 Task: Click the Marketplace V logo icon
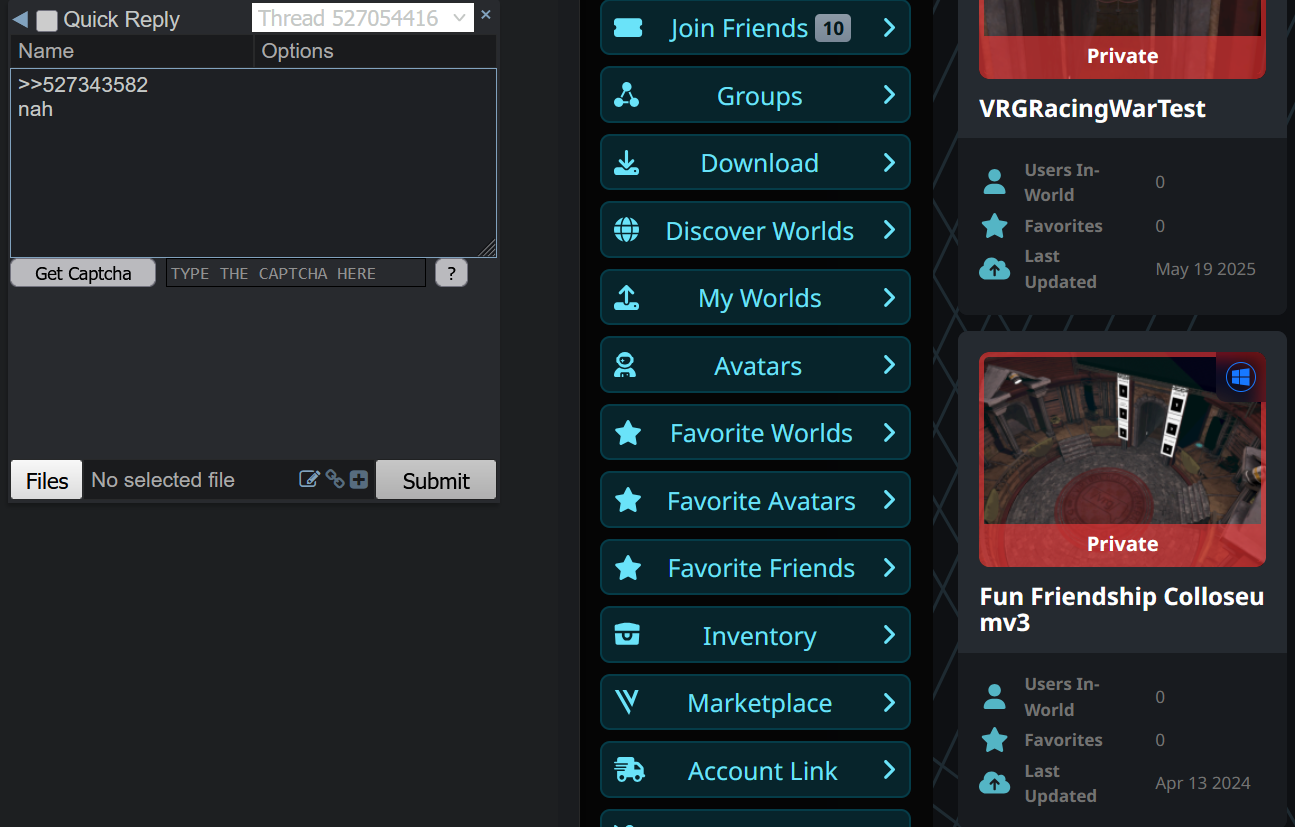click(x=627, y=702)
